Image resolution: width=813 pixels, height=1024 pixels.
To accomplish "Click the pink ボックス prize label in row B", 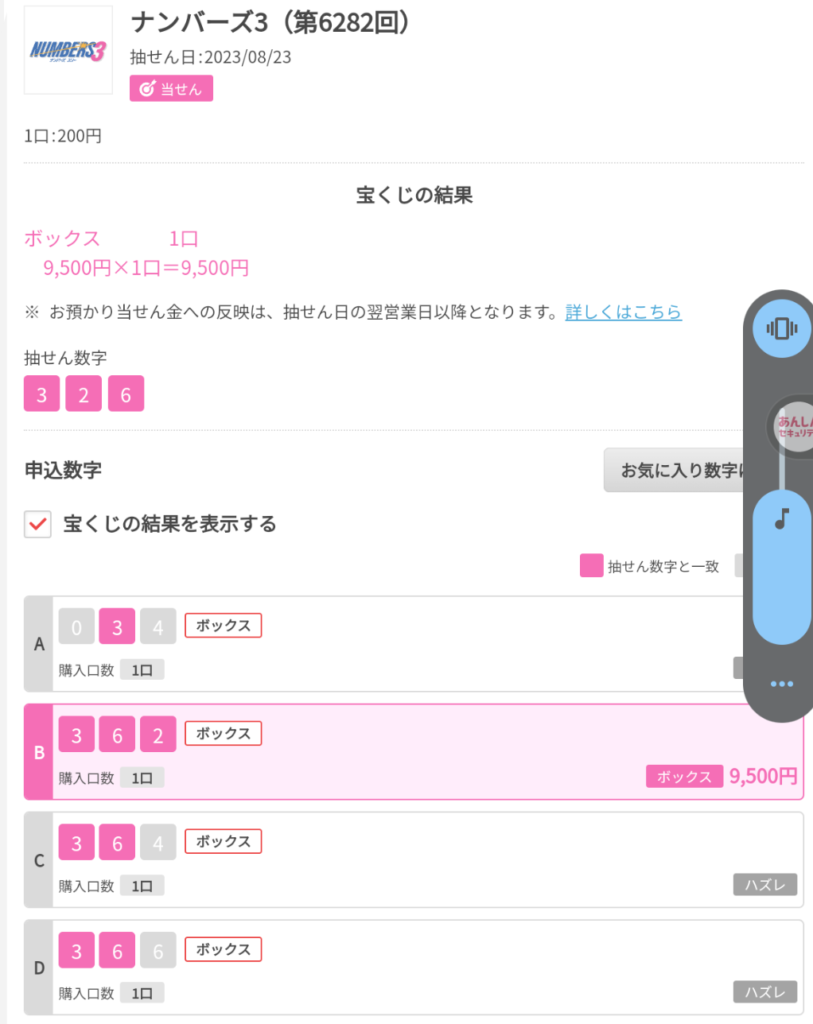I will coord(684,776).
